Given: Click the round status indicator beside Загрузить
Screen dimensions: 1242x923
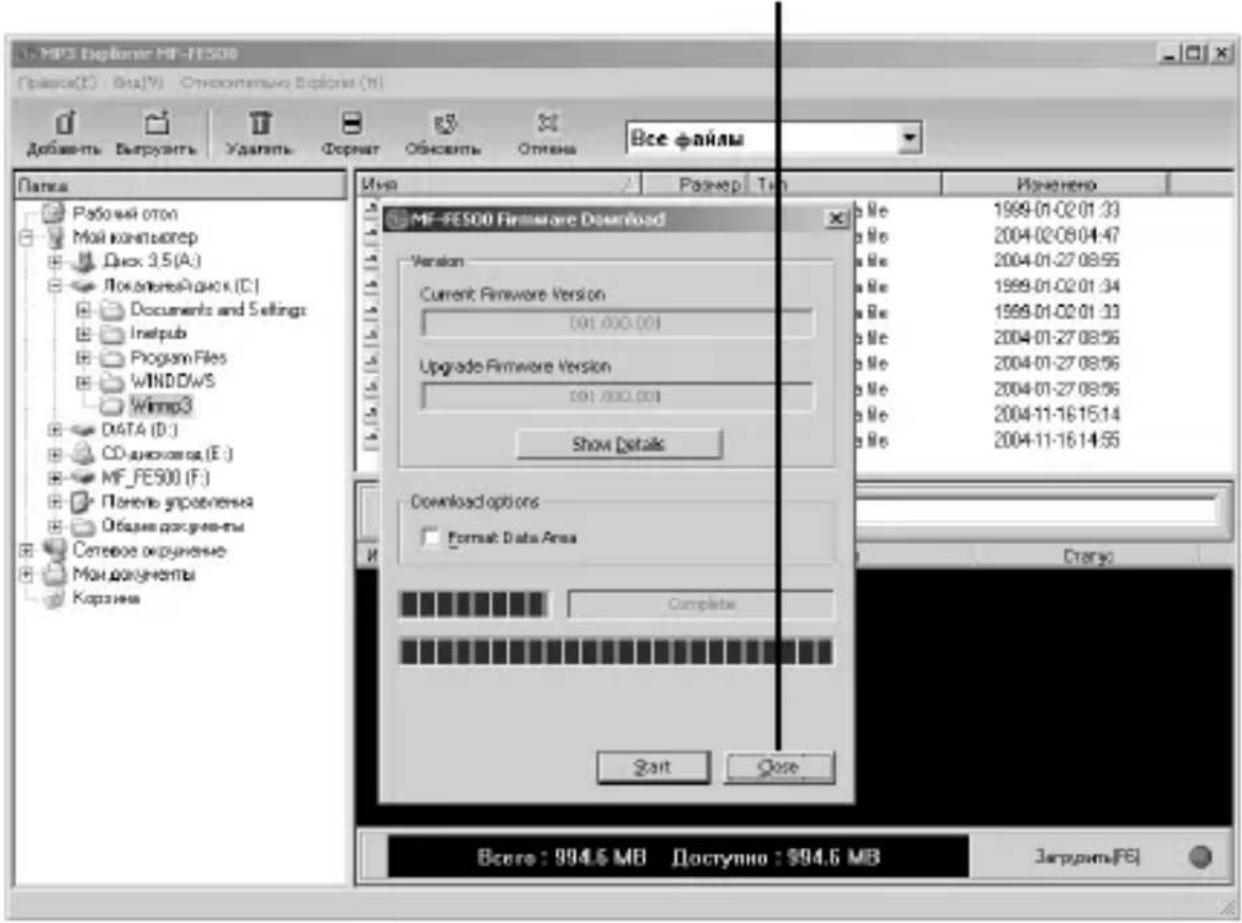Looking at the screenshot, I should coord(1201,857).
